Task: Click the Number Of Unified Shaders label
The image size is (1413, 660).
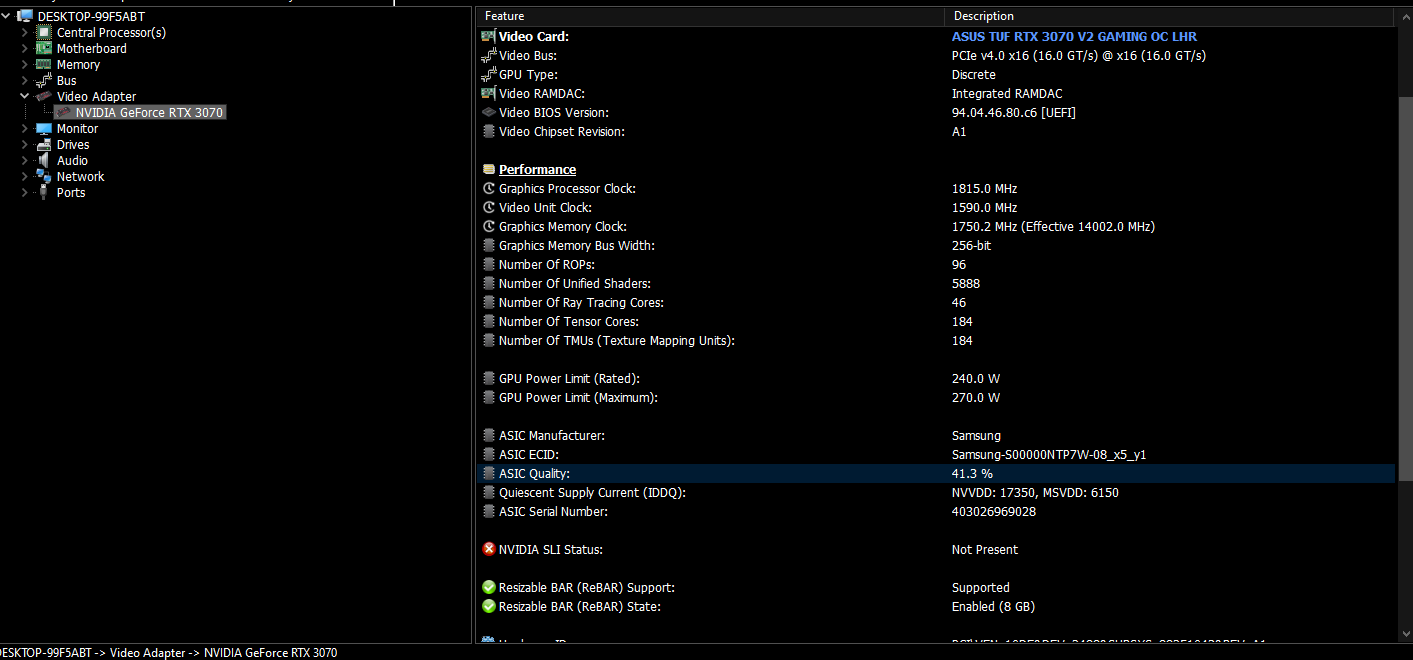Action: pyautogui.click(x=575, y=283)
